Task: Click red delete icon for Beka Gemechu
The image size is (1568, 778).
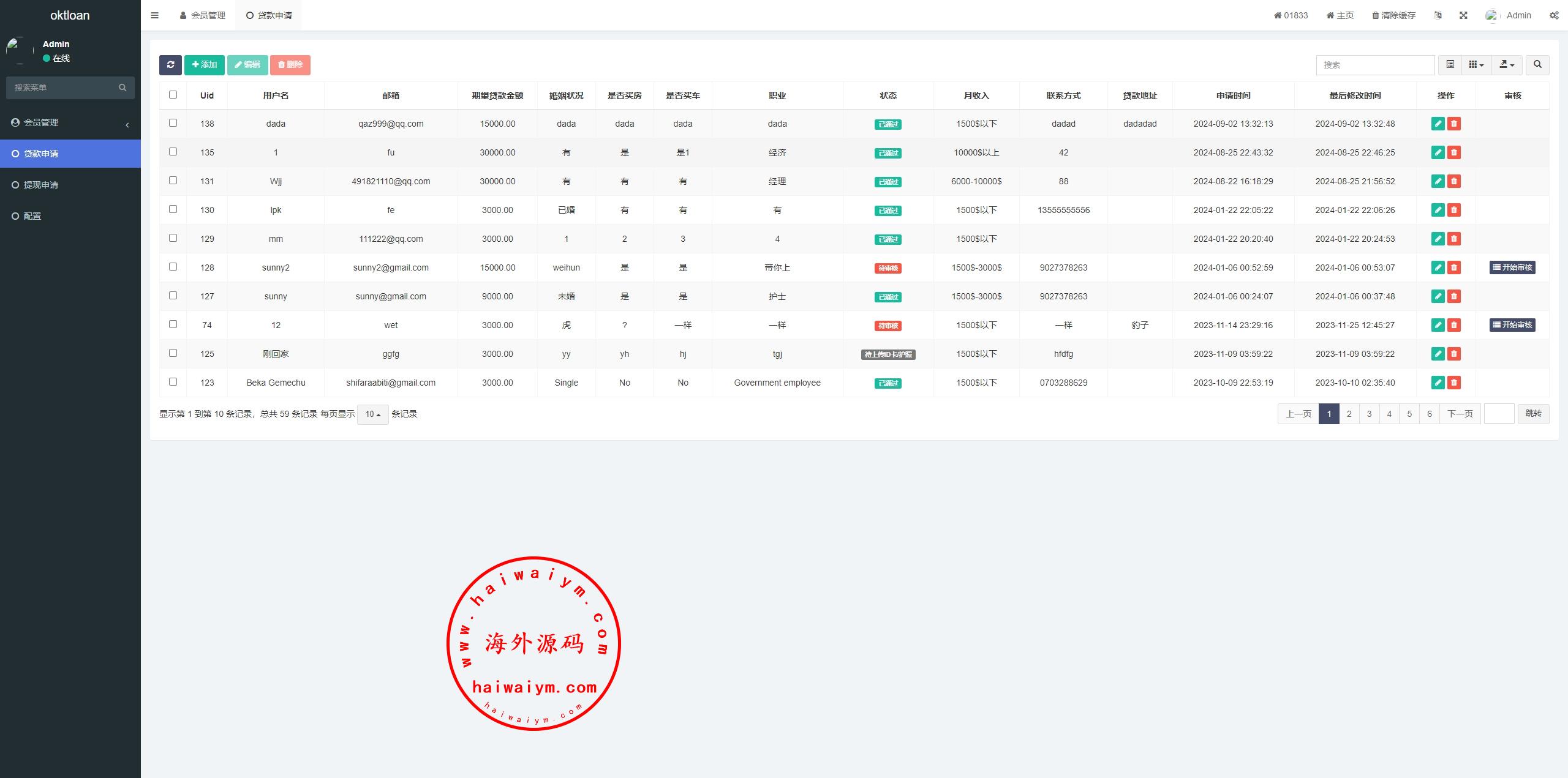Action: tap(1454, 383)
